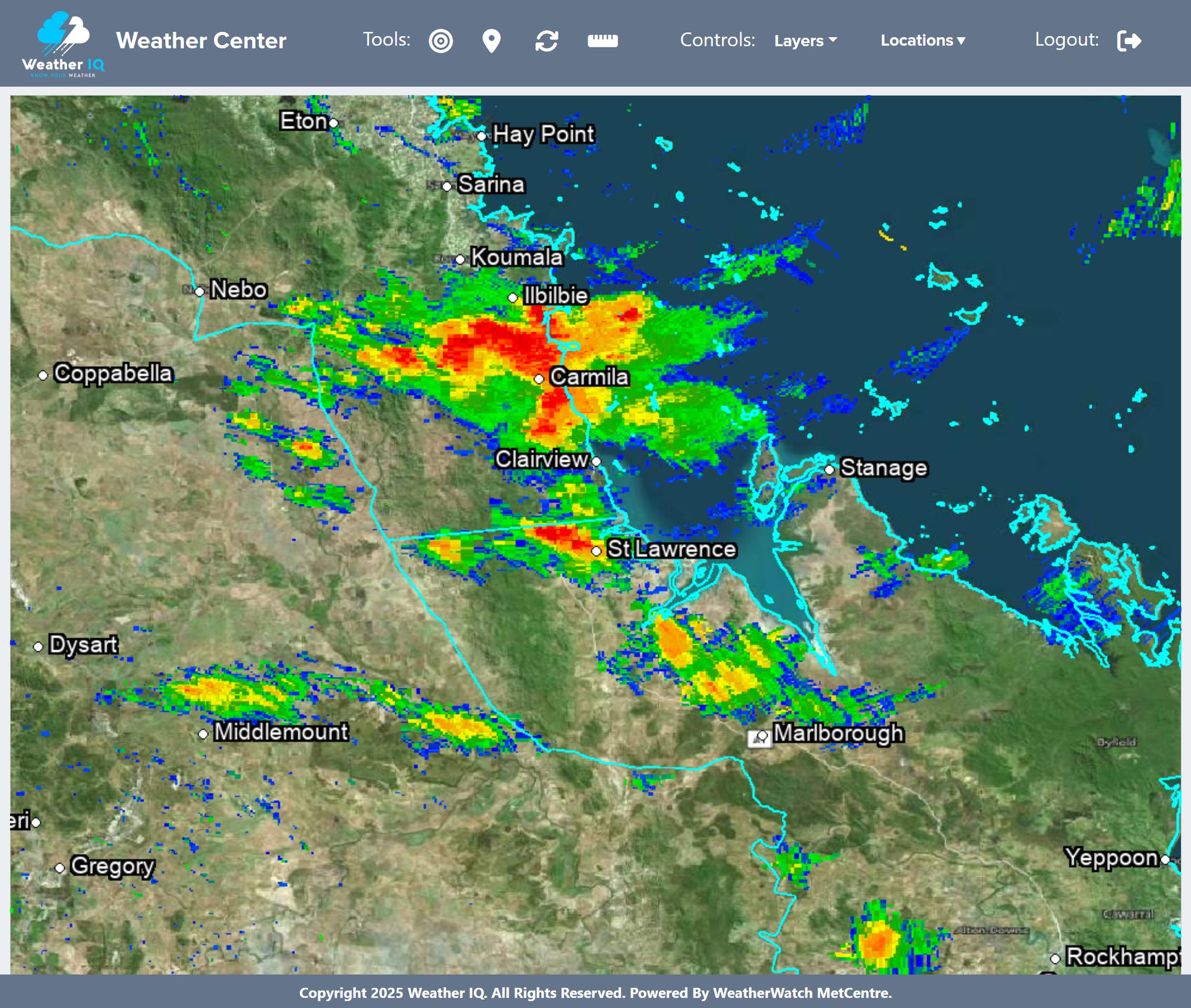The width and height of the screenshot is (1191, 1008).
Task: Click the Middlemount town label
Action: coord(281,732)
